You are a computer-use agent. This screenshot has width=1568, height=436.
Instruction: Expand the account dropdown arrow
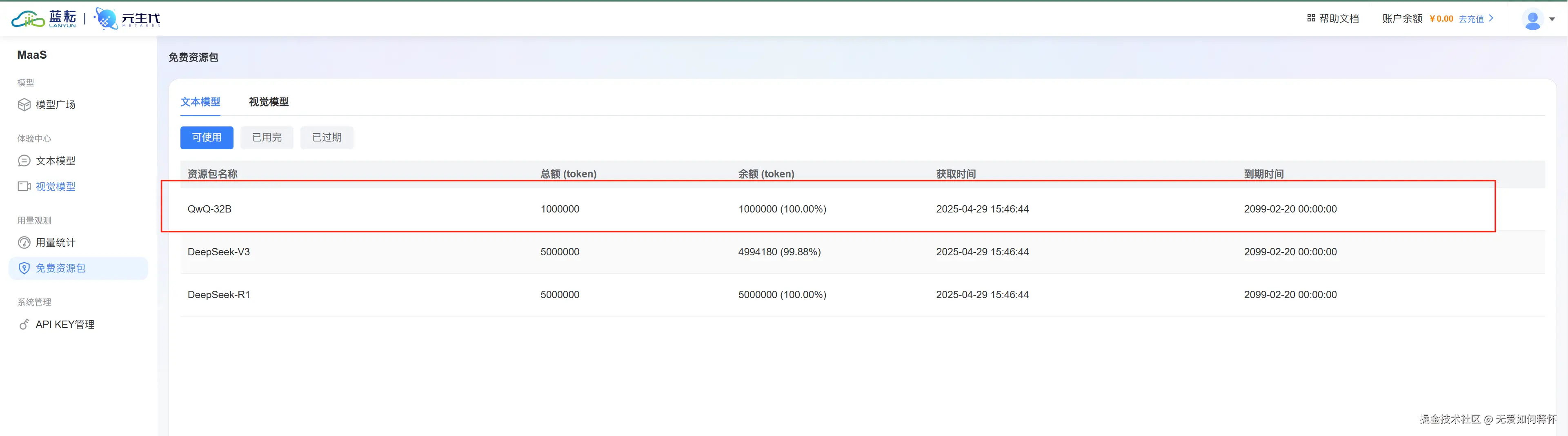click(1552, 19)
